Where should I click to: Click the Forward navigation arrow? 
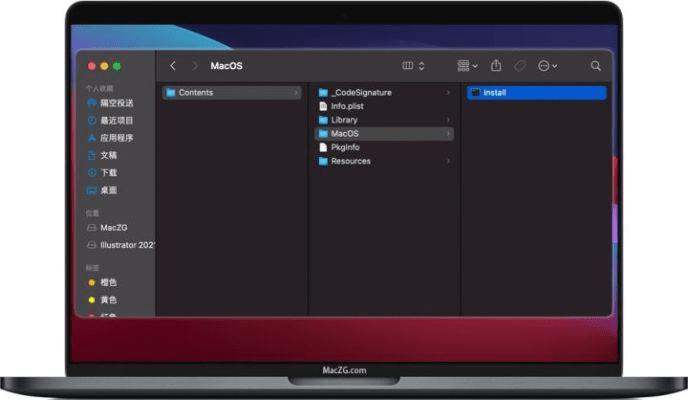193,66
